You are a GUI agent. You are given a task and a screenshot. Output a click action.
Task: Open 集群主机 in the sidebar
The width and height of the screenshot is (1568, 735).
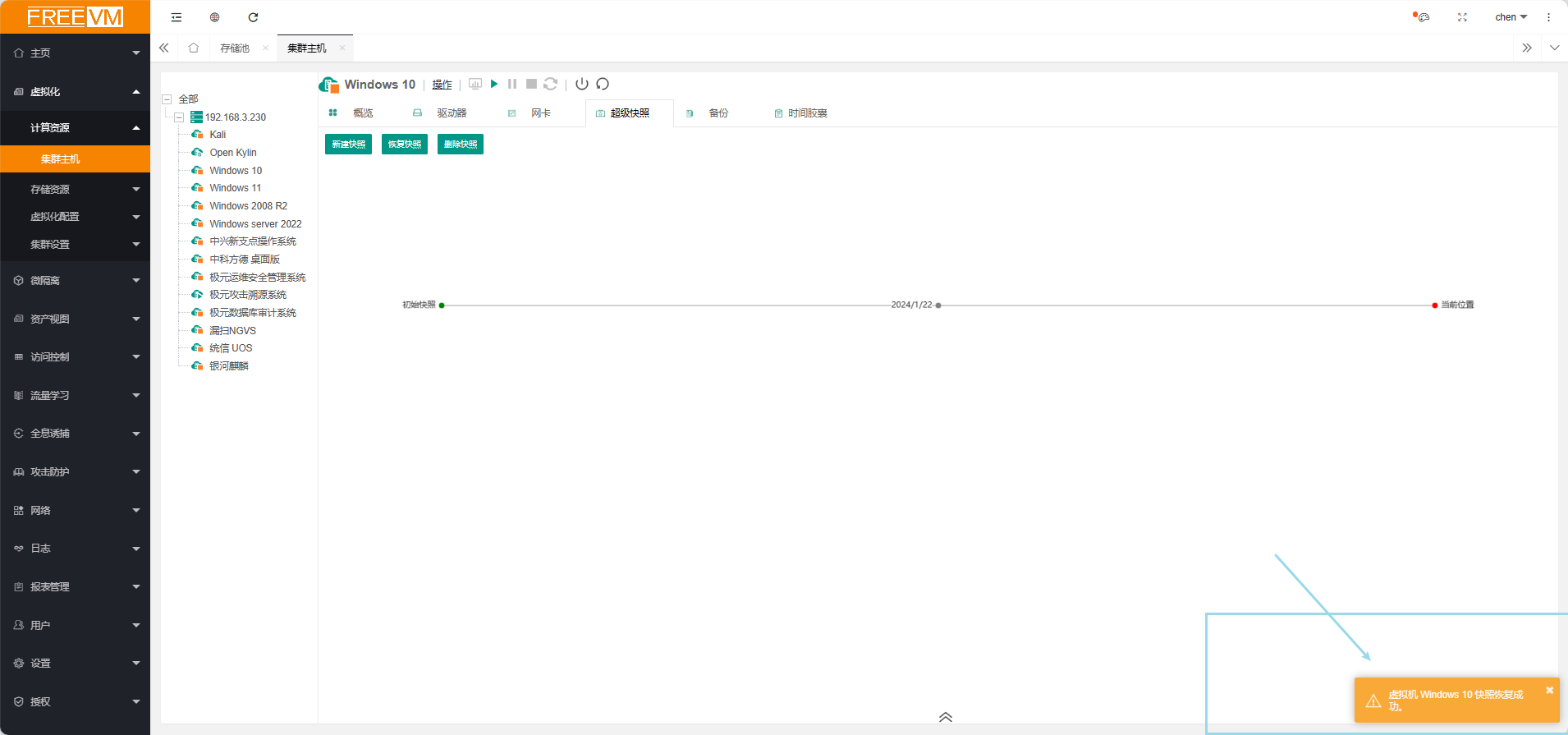tap(76, 159)
